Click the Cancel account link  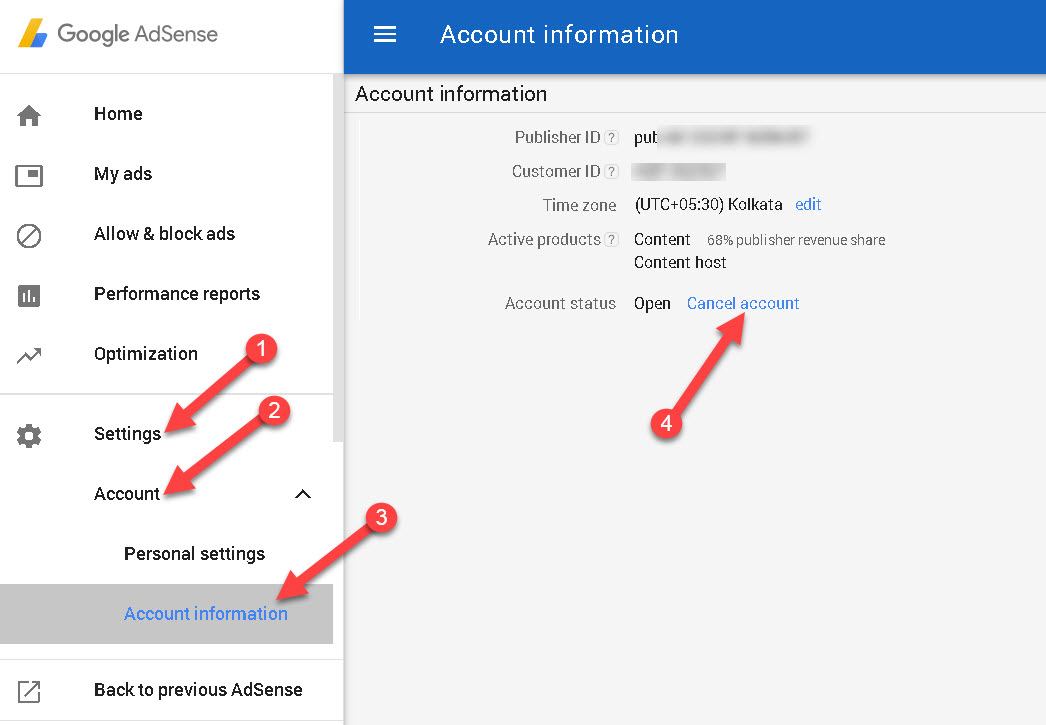743,303
